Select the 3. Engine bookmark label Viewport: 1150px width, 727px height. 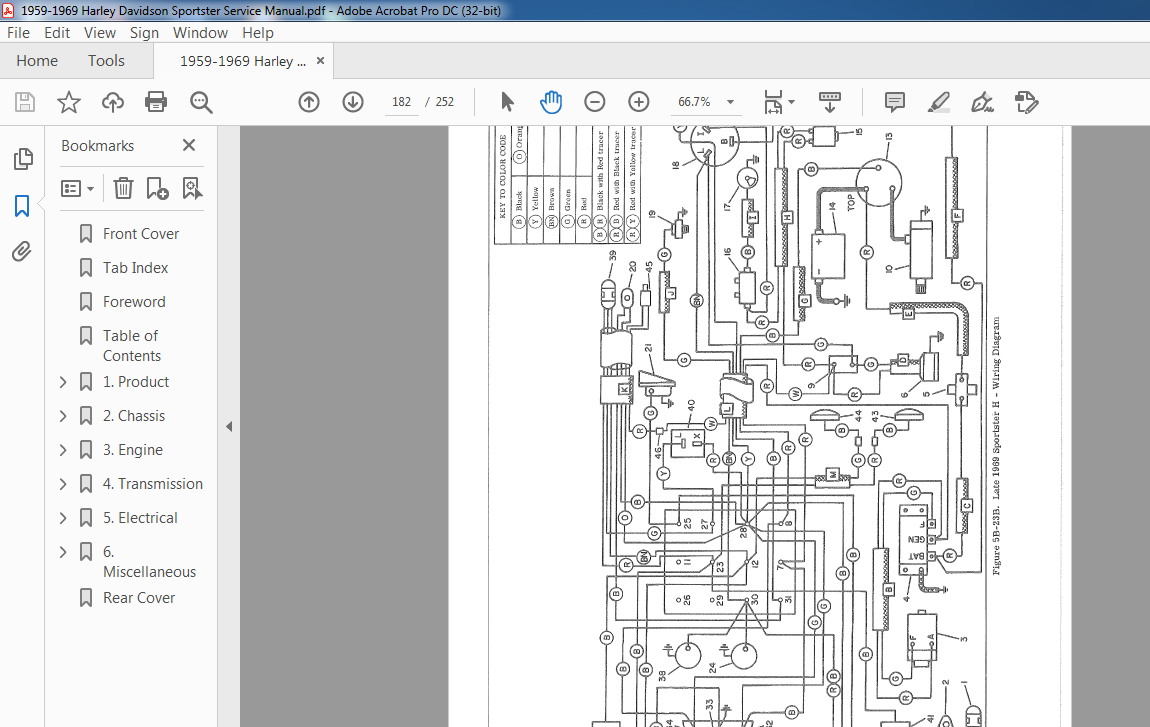(x=133, y=450)
